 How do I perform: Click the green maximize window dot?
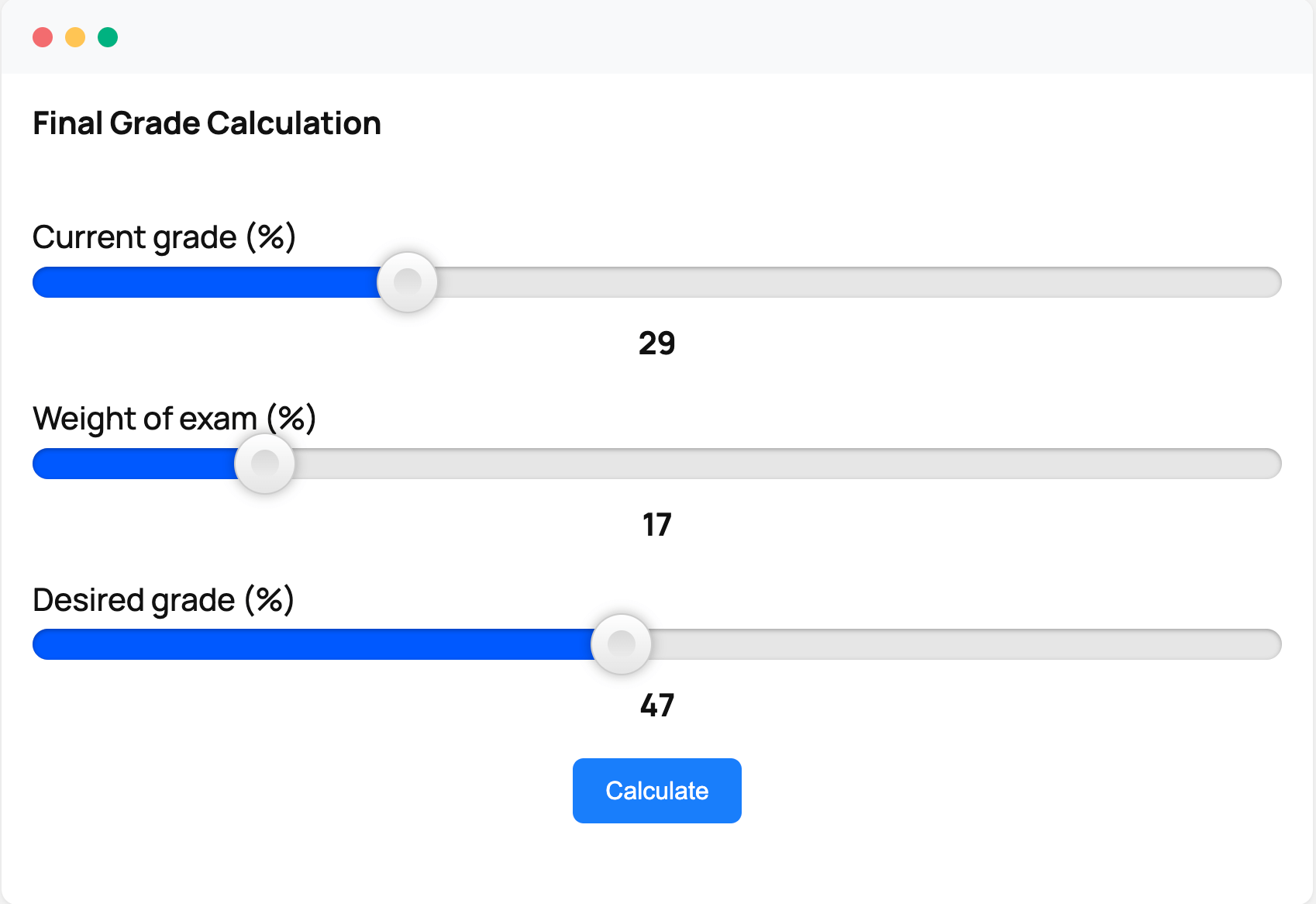click(x=108, y=37)
